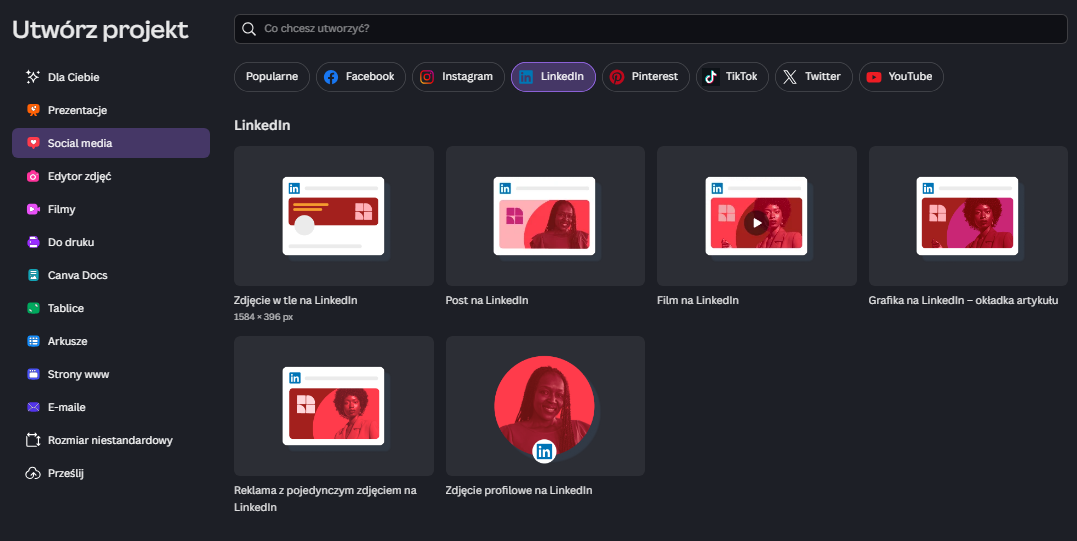Click the Pinterest logo icon
Screen dimensions: 1077x541
click(617, 77)
